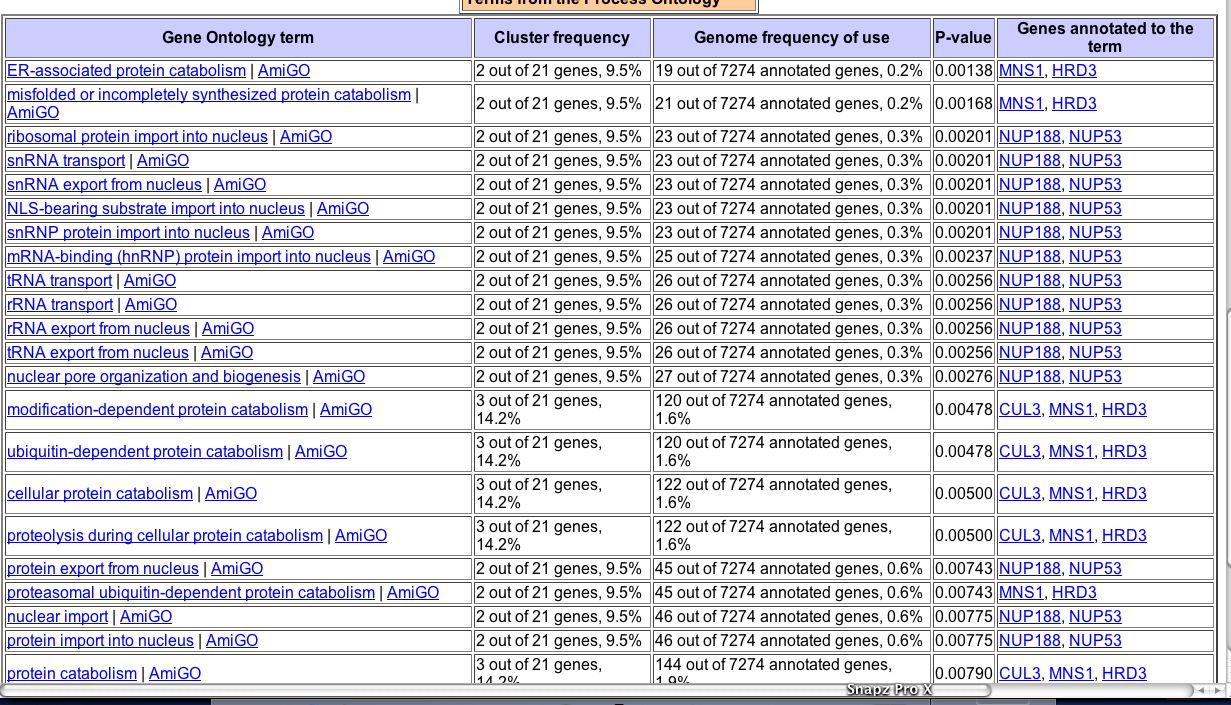Select the "Genome frequency of use" header
This screenshot has height=705, width=1231.
tap(792, 38)
